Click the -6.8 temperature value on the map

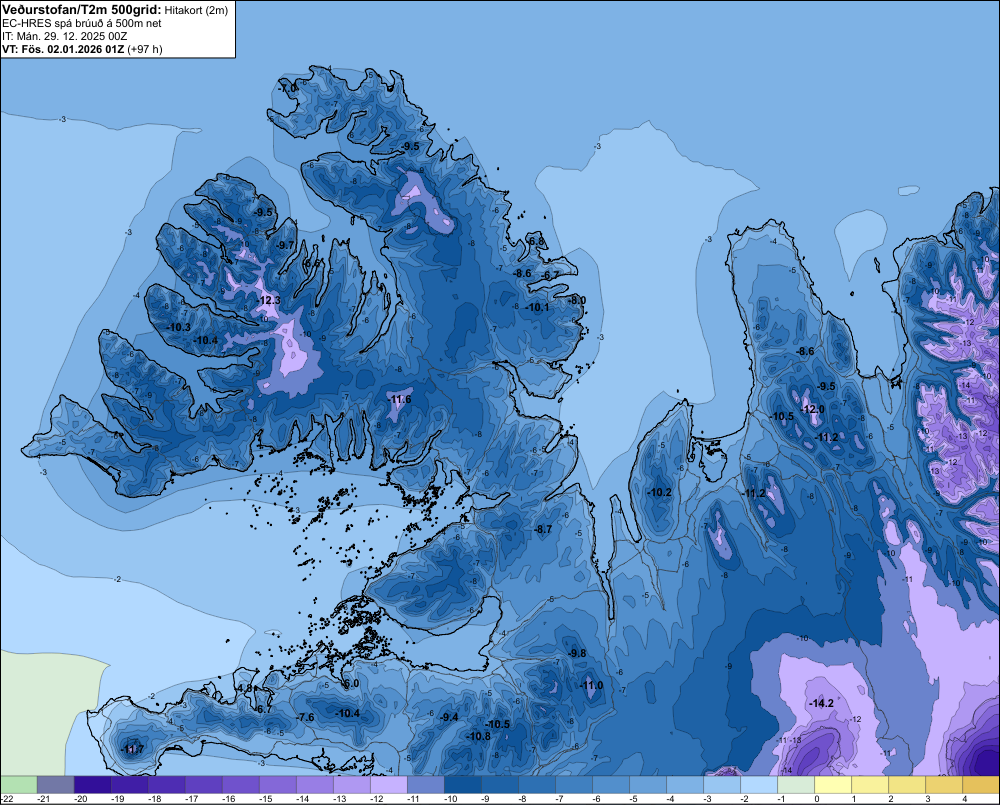pyautogui.click(x=536, y=241)
